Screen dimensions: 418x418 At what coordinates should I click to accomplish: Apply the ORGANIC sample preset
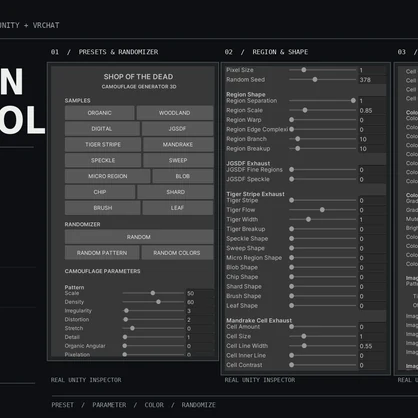pyautogui.click(x=100, y=113)
